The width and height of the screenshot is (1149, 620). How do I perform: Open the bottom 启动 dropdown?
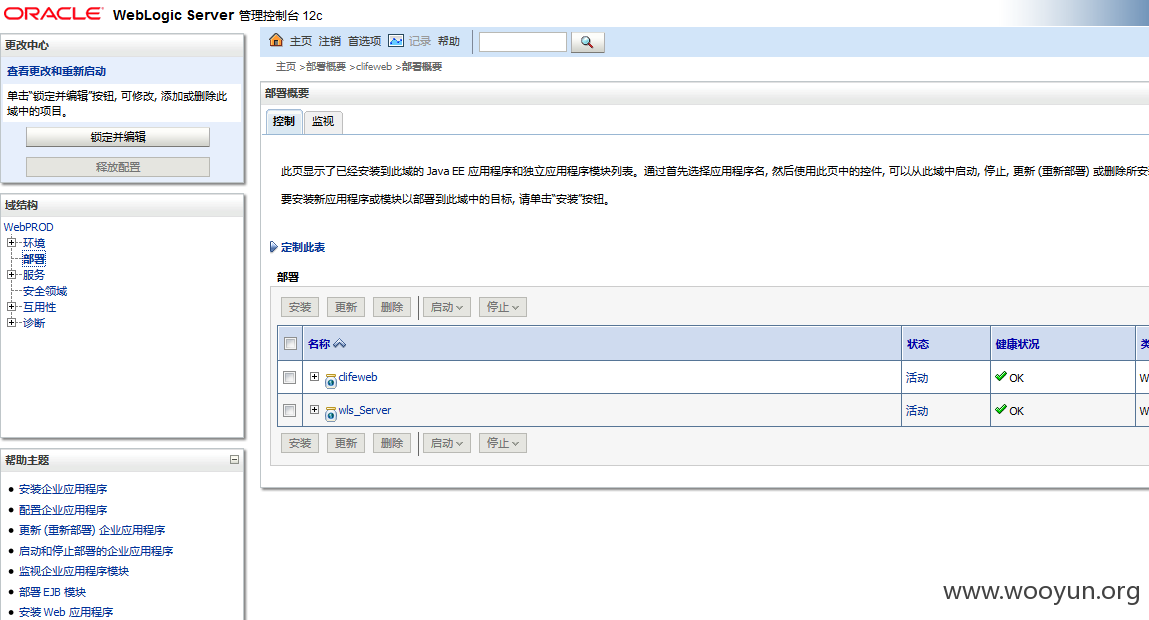447,443
